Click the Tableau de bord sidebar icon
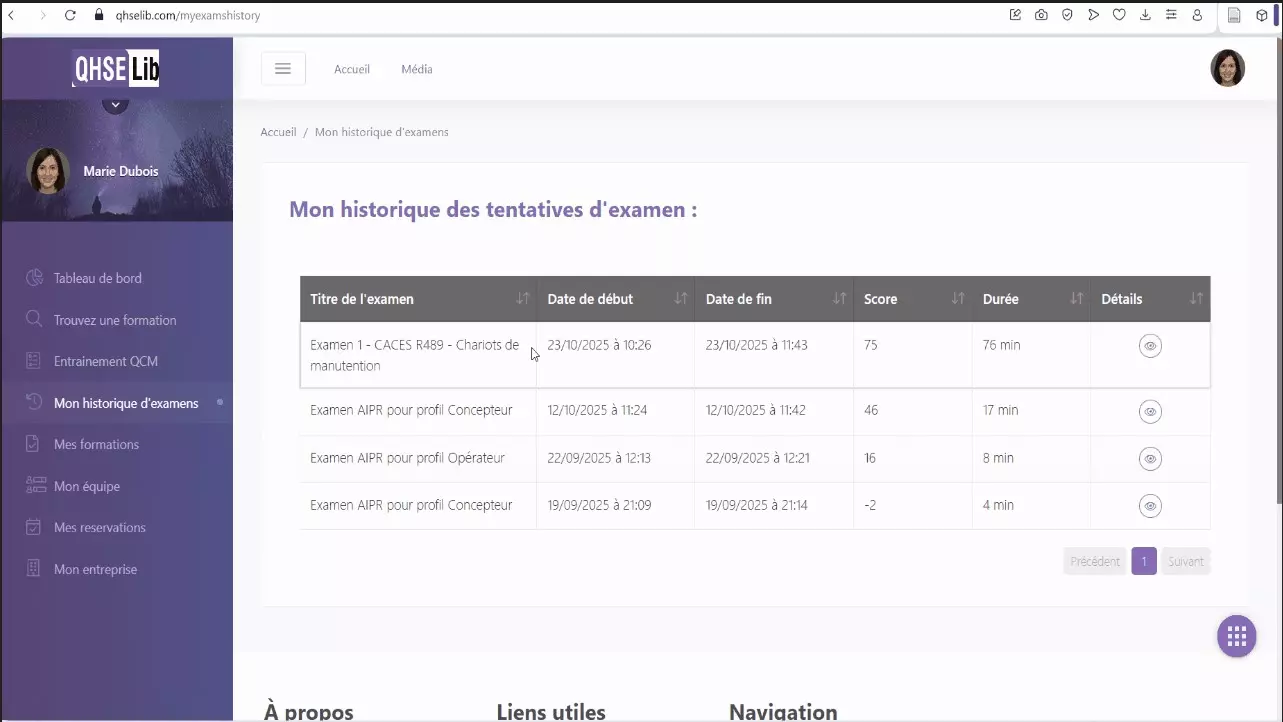1283x722 pixels. (34, 278)
